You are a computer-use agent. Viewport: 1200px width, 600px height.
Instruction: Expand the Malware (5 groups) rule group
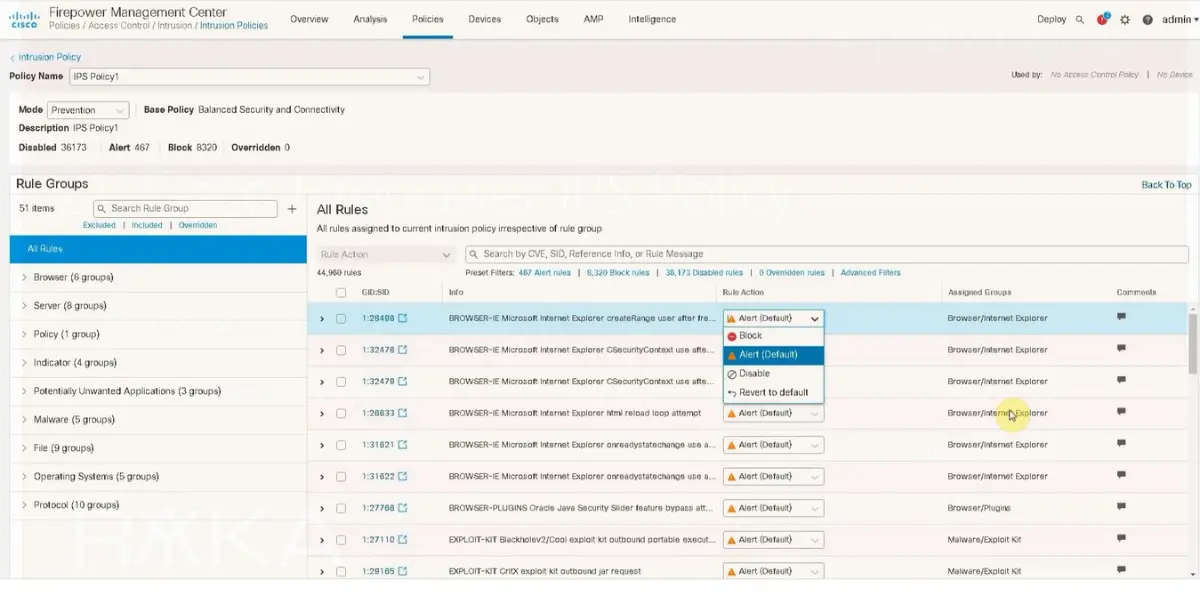[24, 420]
